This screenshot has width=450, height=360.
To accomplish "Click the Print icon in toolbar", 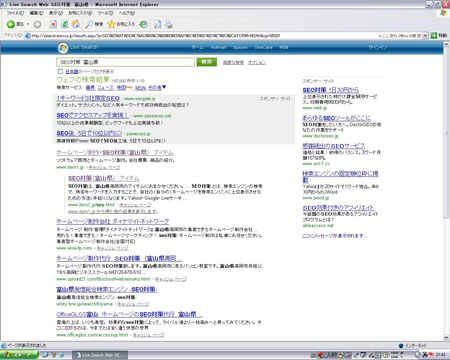I will pyautogui.click(x=169, y=24).
